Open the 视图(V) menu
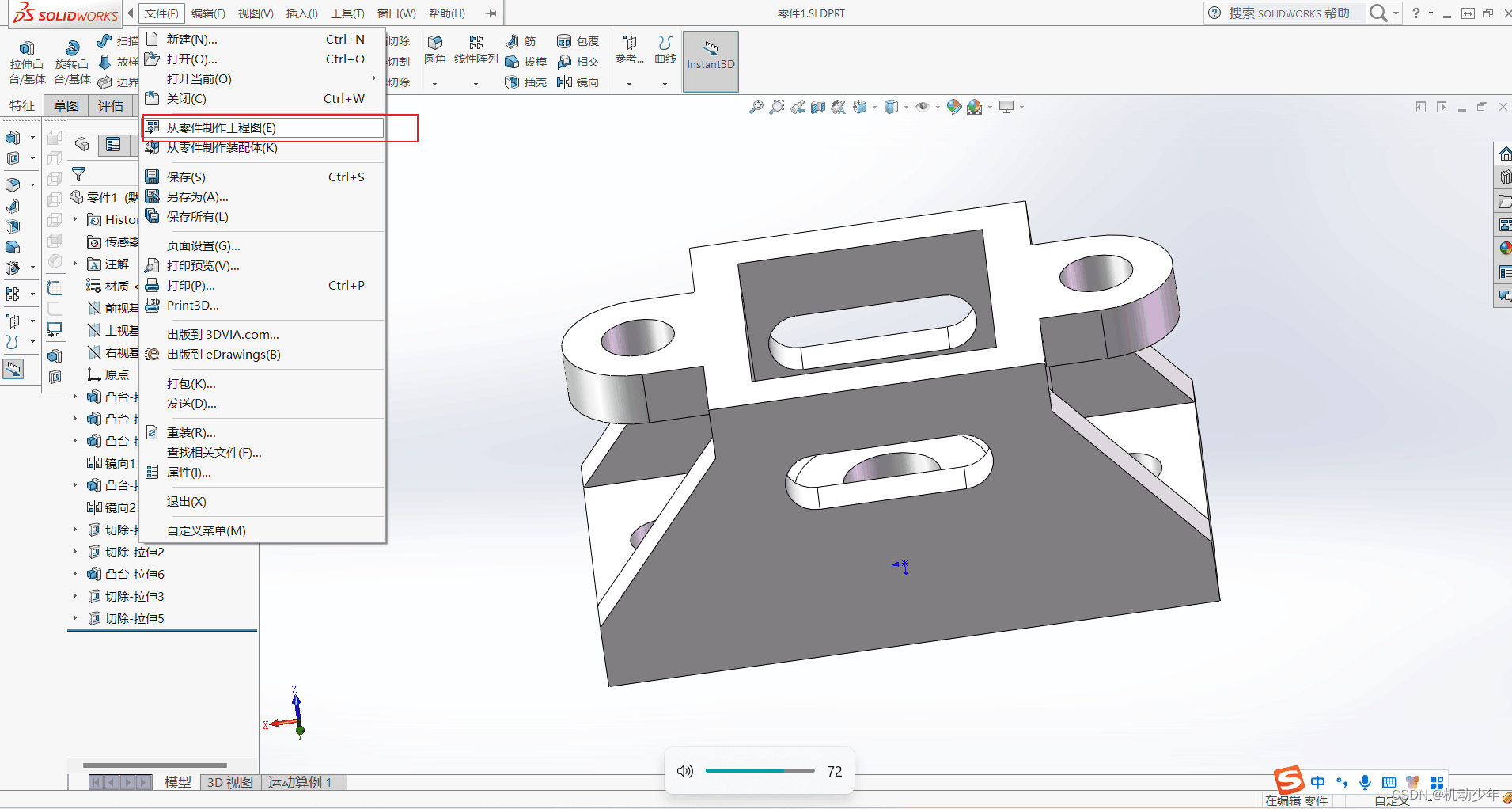 256,13
